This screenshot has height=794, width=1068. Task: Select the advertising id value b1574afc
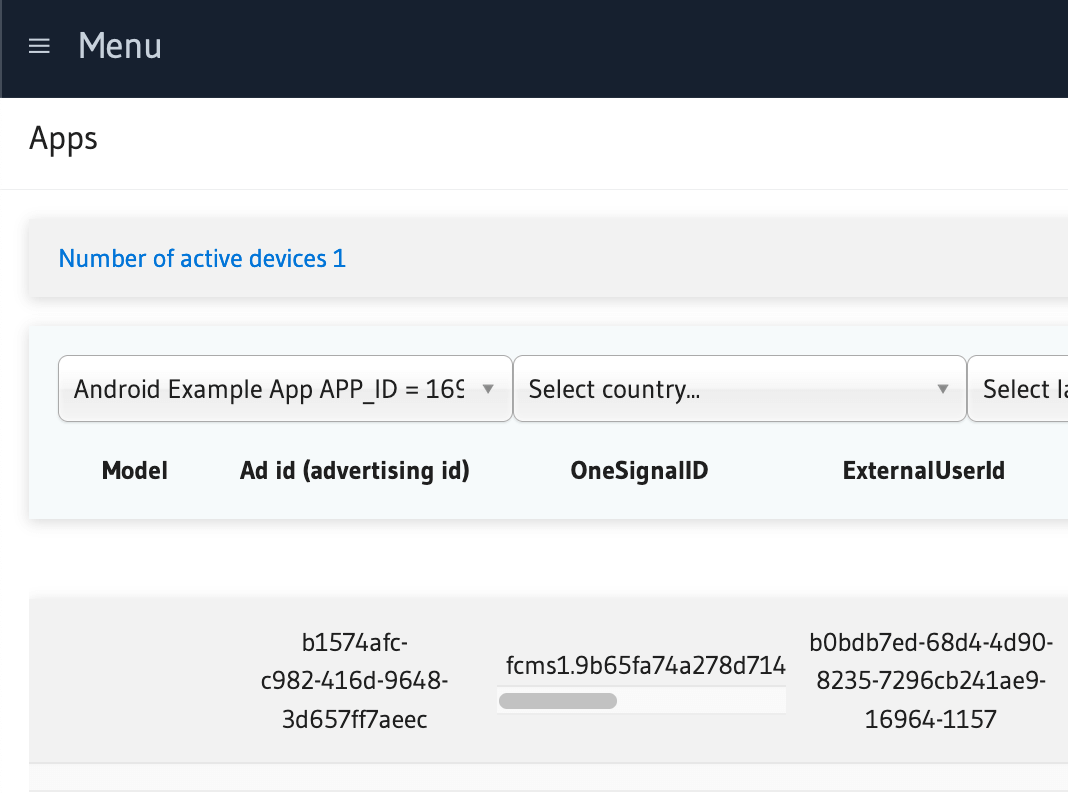point(355,680)
